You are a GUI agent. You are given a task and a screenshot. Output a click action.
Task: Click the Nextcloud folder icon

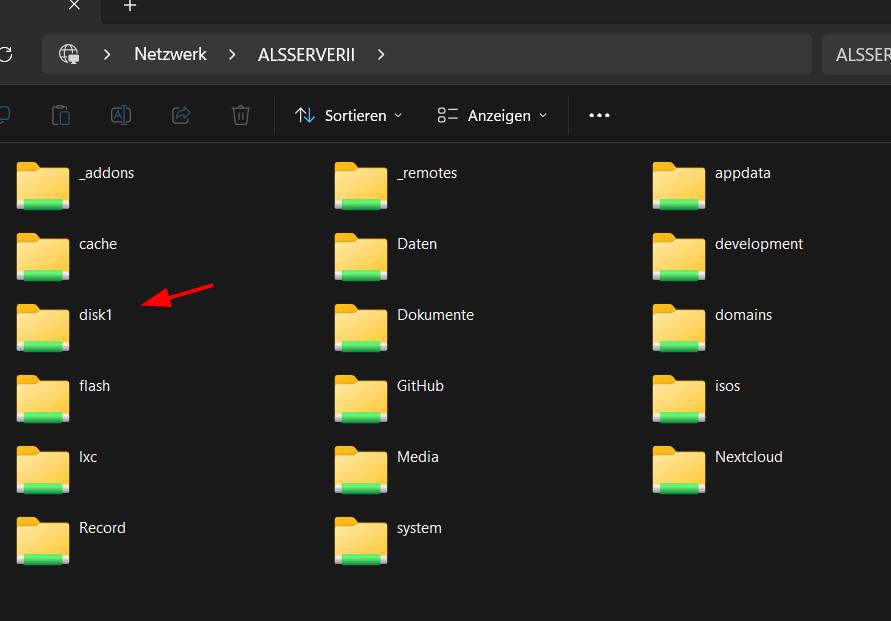(x=679, y=470)
